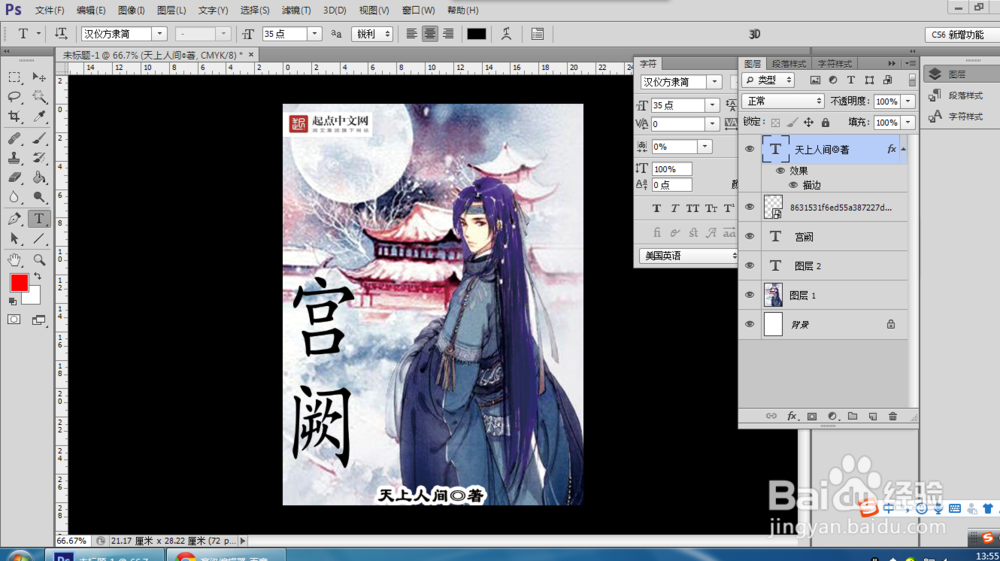Hide the 8631531f6ed55a387227d smart object layer

point(749,207)
